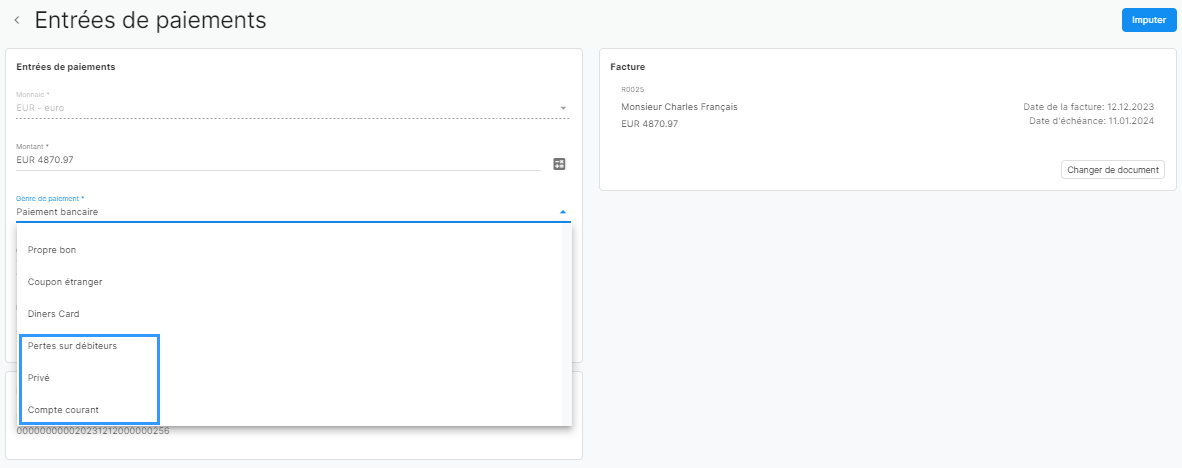The height and width of the screenshot is (468, 1182).
Task: Choose Propre bon from the list
Action: point(290,249)
